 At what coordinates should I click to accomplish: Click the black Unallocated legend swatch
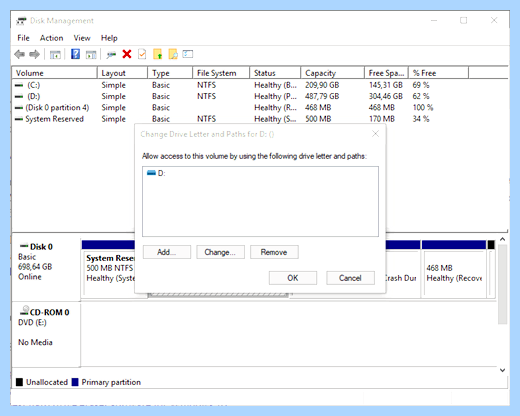[x=20, y=382]
